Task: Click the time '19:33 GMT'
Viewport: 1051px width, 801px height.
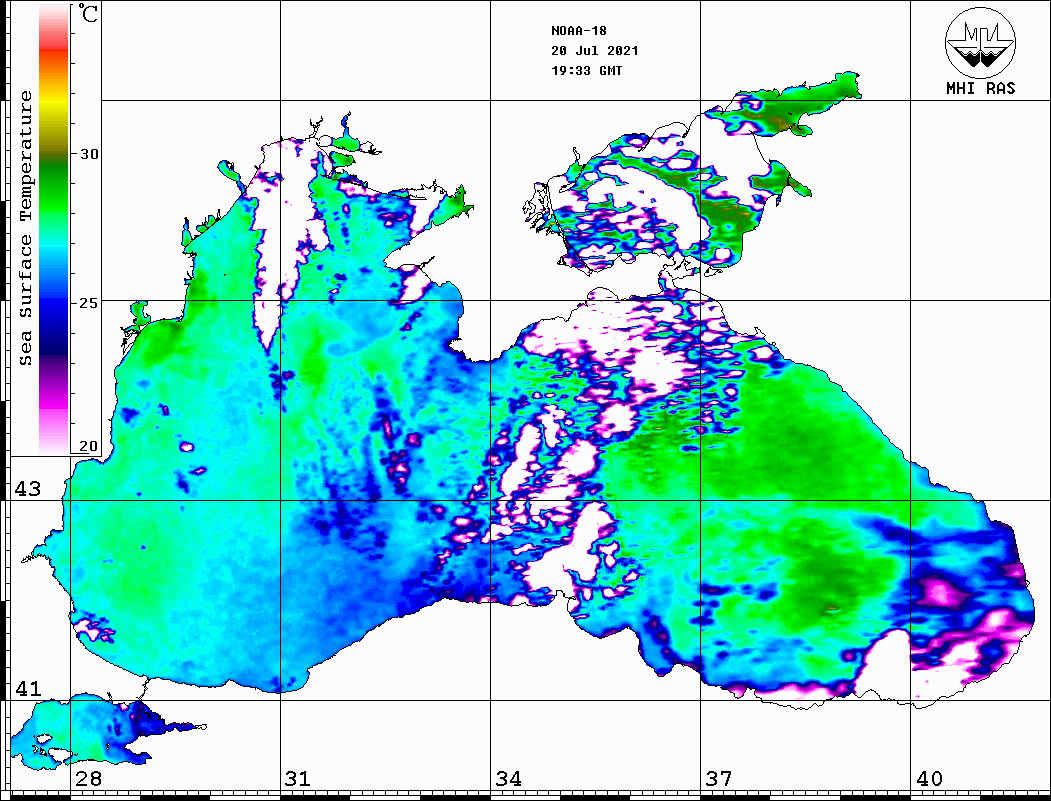Action: click(587, 70)
